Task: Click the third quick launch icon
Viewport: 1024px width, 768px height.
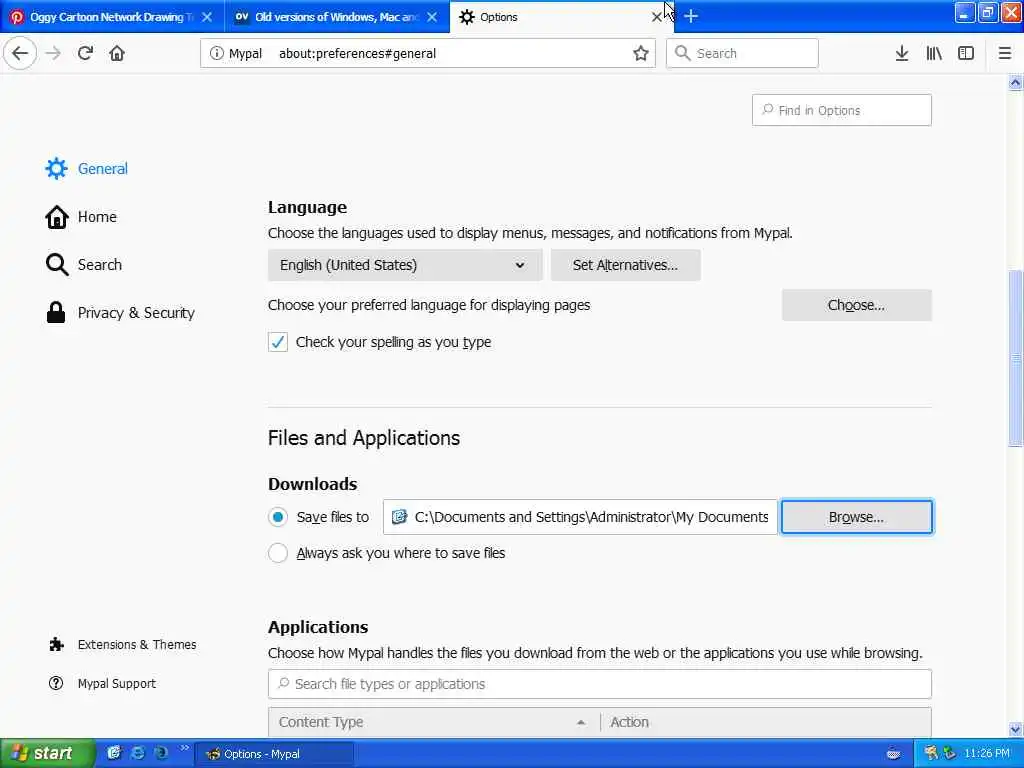Action: [x=161, y=753]
